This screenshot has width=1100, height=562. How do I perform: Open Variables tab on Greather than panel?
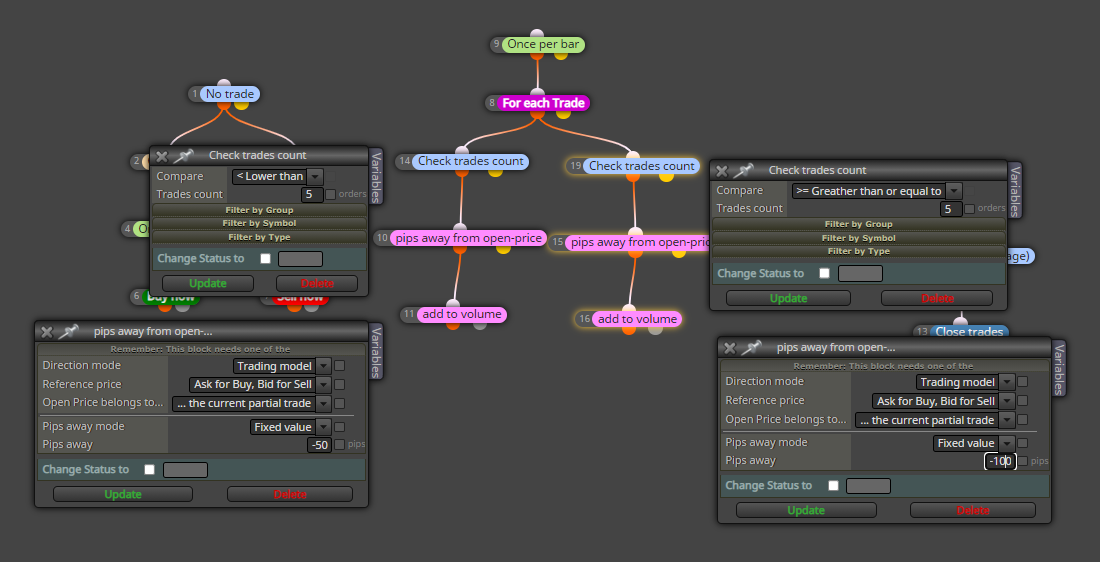(x=1014, y=190)
